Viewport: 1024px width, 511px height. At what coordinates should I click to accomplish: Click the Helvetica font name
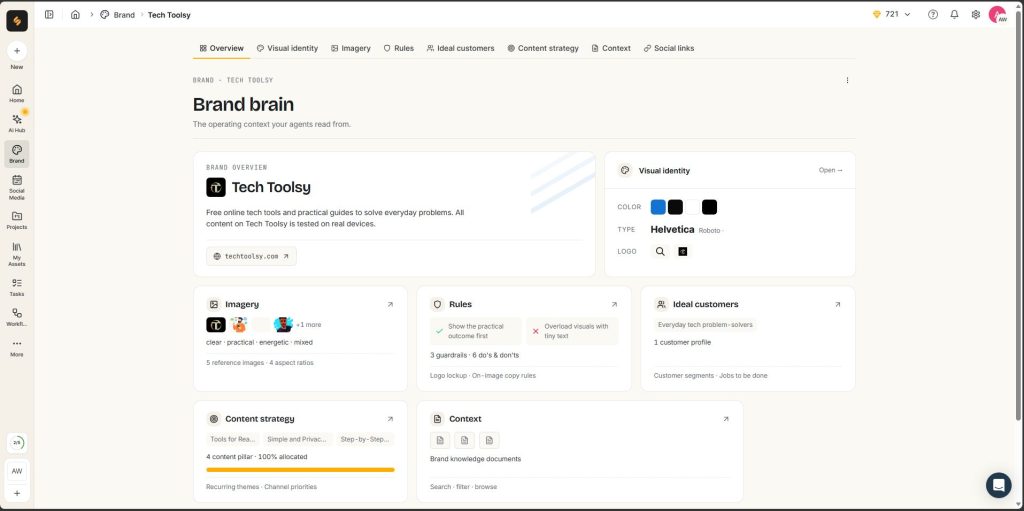tap(672, 229)
